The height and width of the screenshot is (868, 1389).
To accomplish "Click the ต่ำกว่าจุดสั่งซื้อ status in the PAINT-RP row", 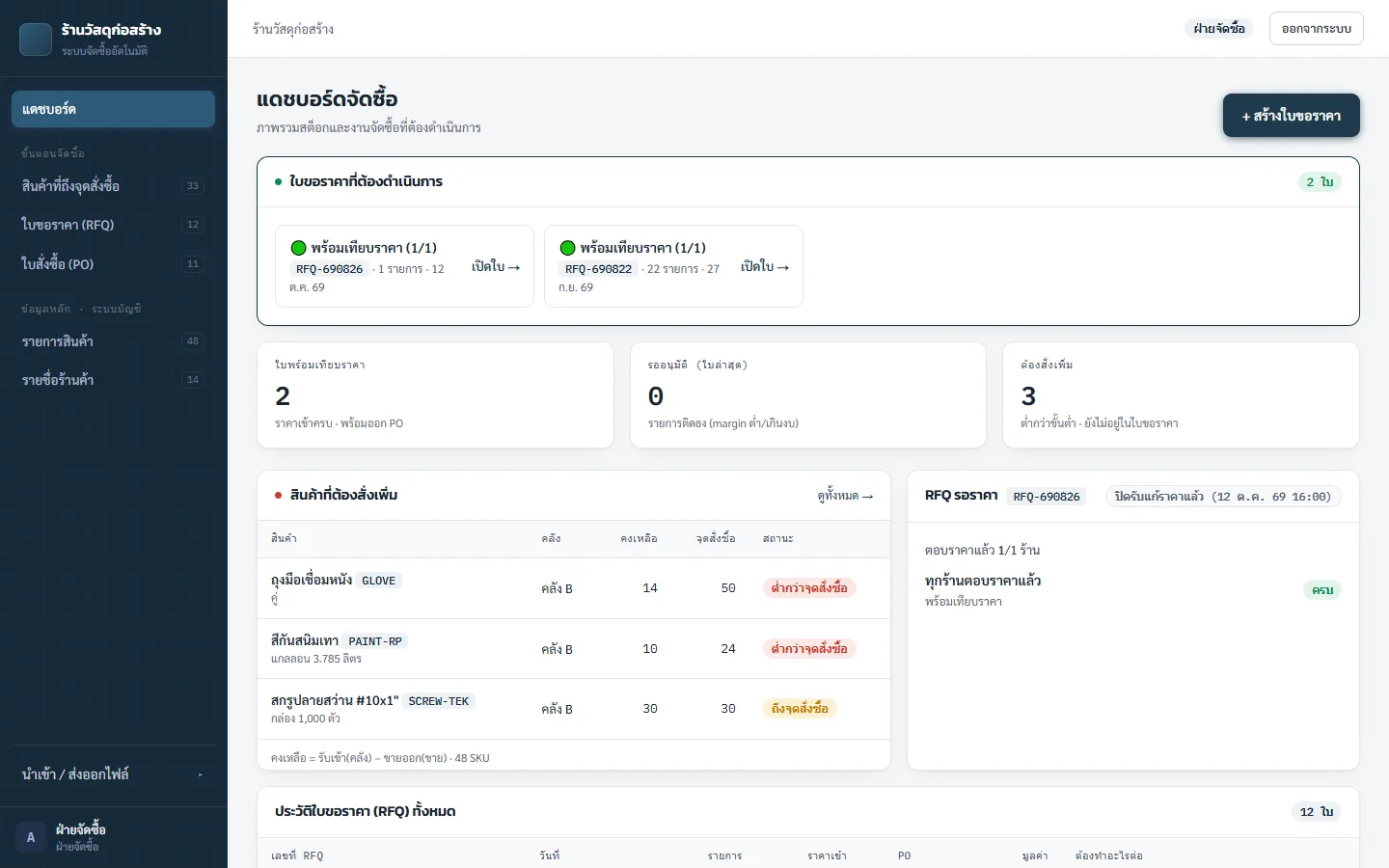I will point(809,649).
